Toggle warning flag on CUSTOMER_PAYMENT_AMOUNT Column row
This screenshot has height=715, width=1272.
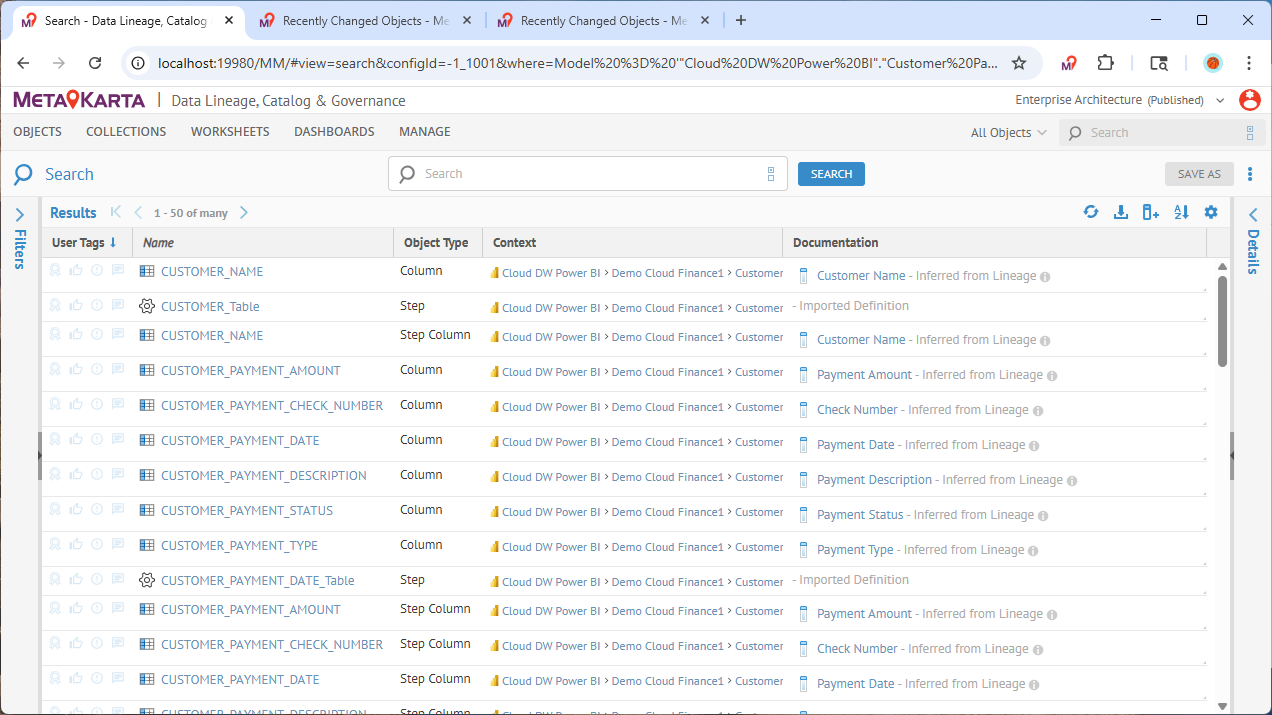pyautogui.click(x=97, y=370)
